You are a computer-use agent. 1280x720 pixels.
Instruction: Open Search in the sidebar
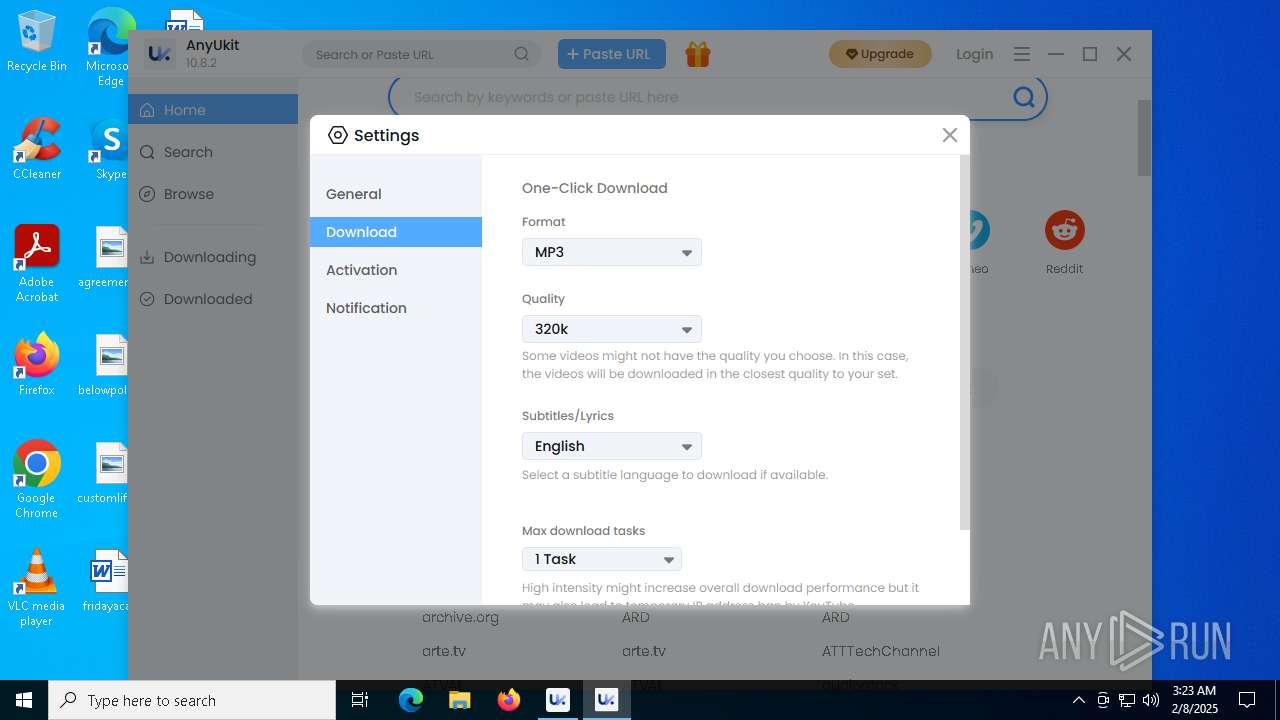(213, 152)
